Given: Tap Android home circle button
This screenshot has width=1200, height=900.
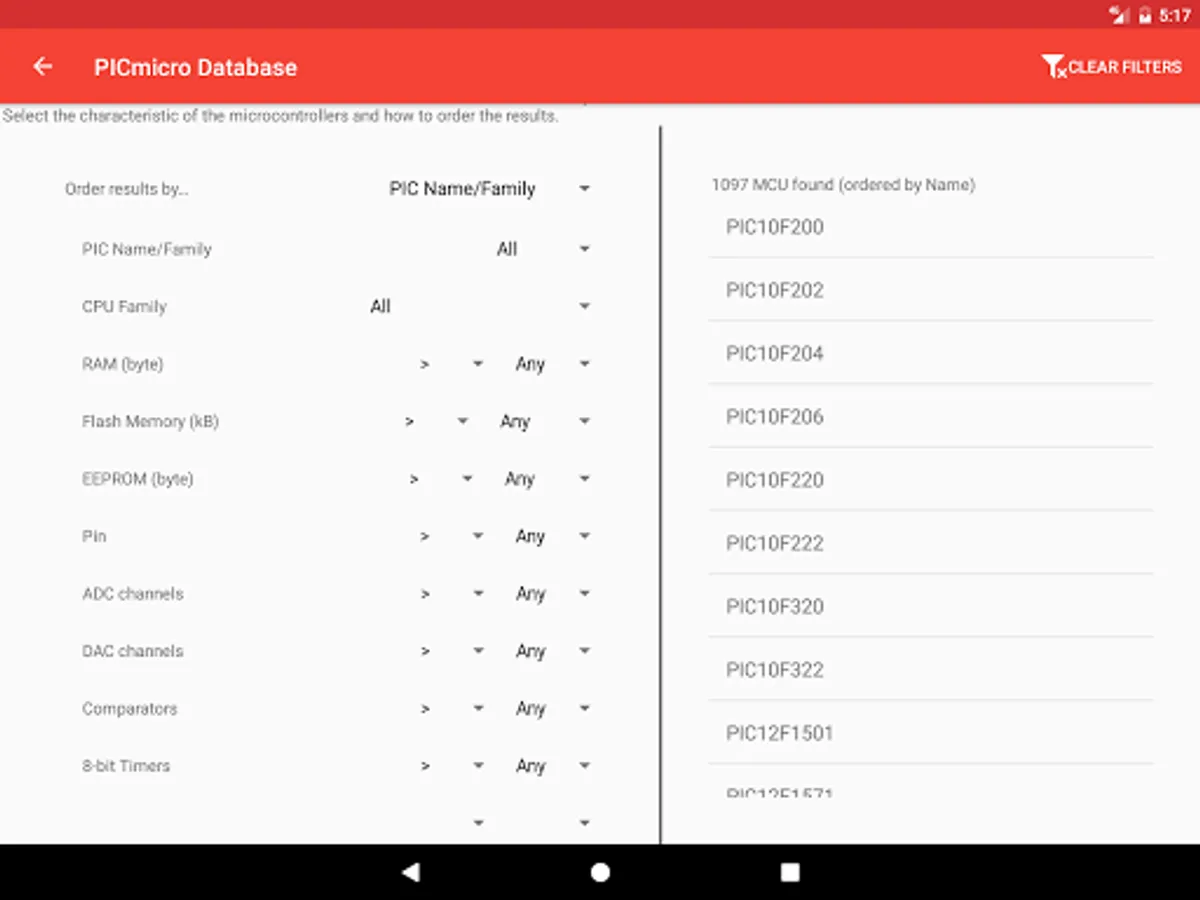Looking at the screenshot, I should point(600,872).
